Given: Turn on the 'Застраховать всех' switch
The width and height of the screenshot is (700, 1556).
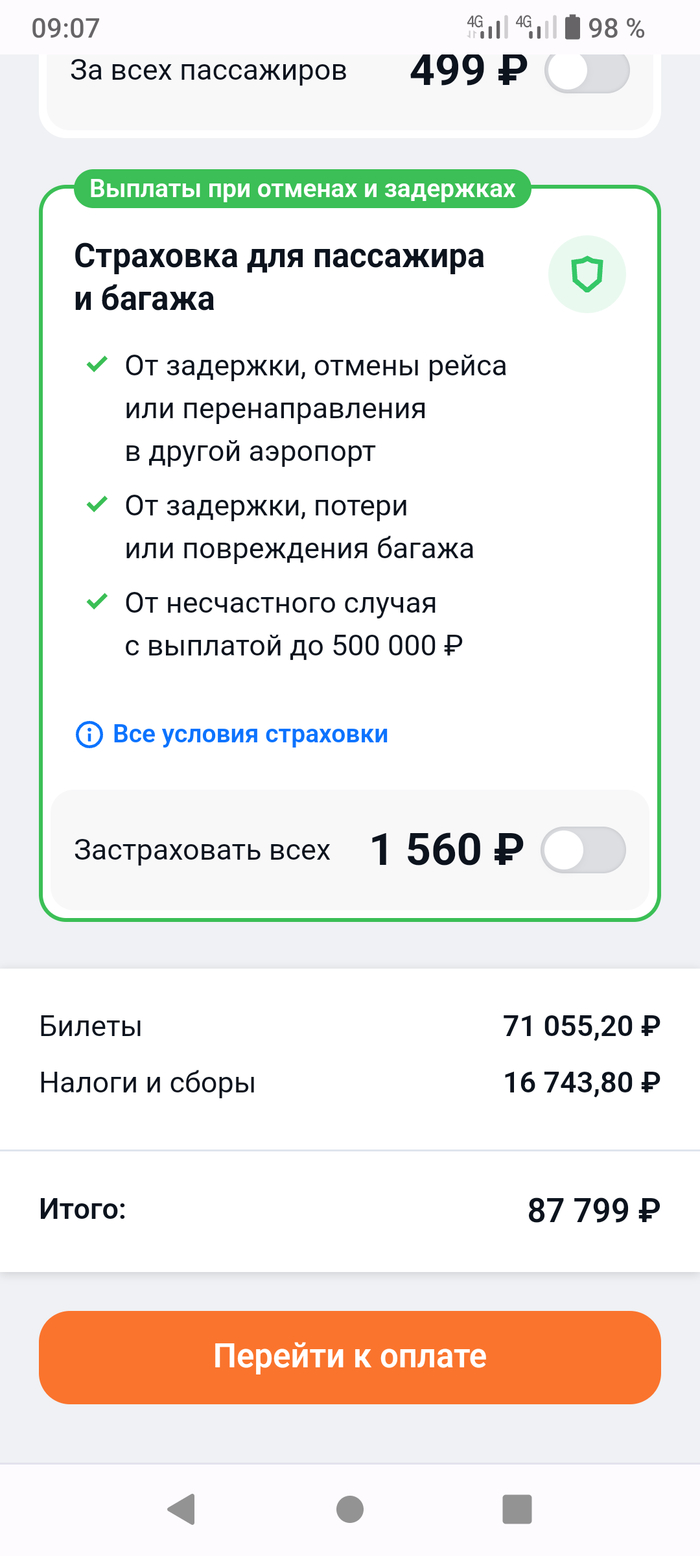Looking at the screenshot, I should 583,851.
